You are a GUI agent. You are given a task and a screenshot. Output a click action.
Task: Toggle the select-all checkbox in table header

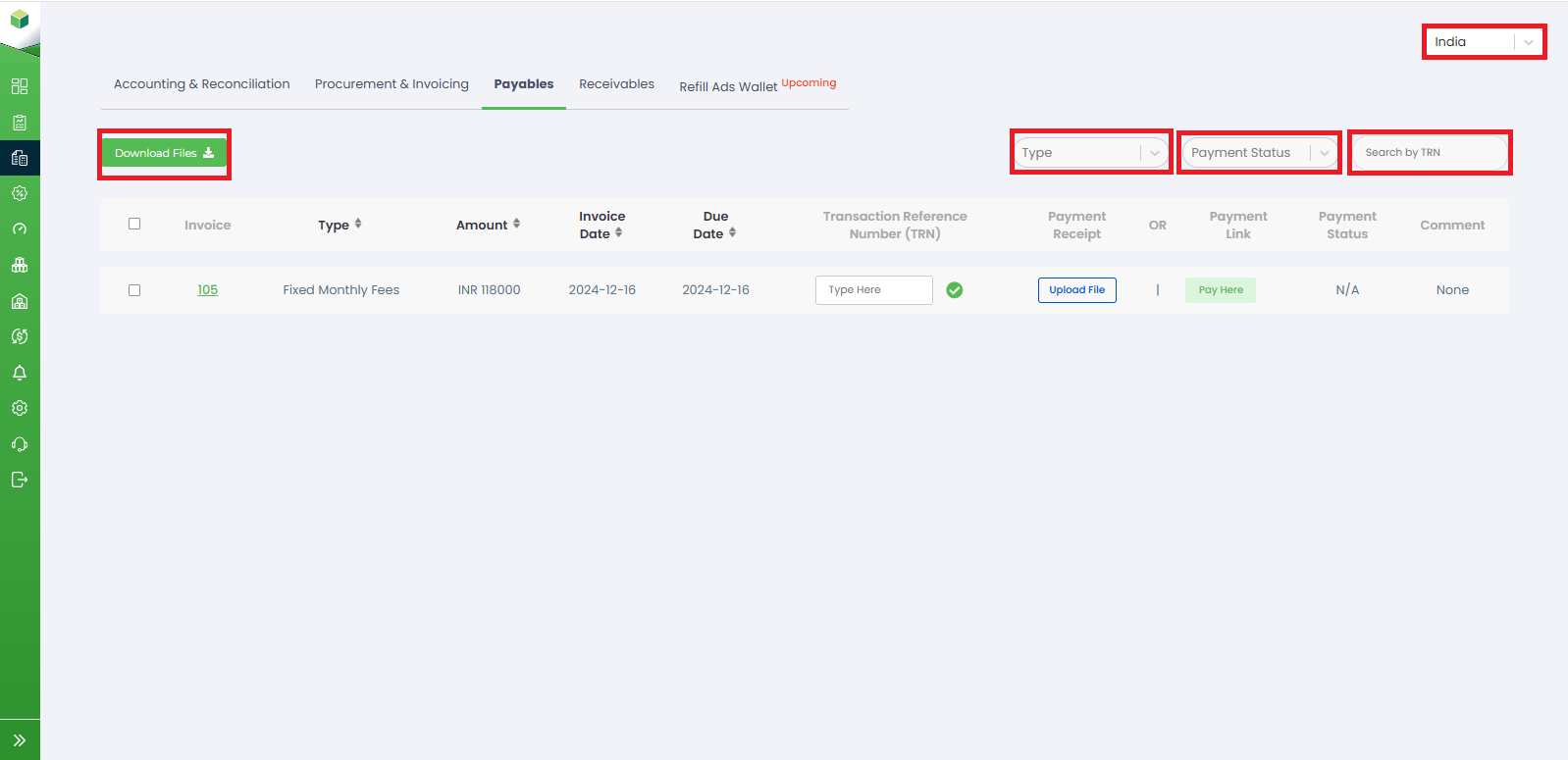[x=134, y=224]
